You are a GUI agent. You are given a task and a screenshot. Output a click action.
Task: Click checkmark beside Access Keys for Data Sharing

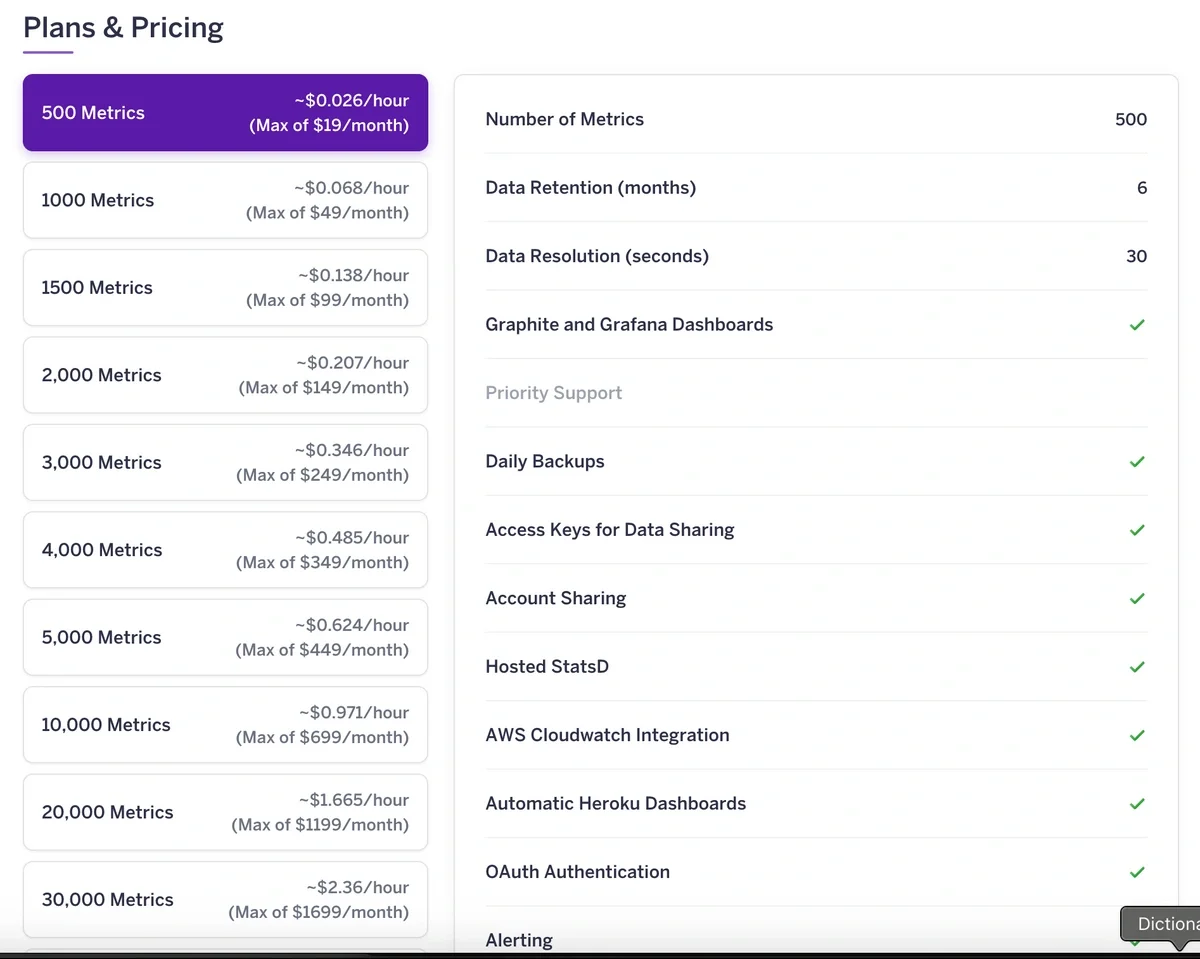click(1137, 530)
